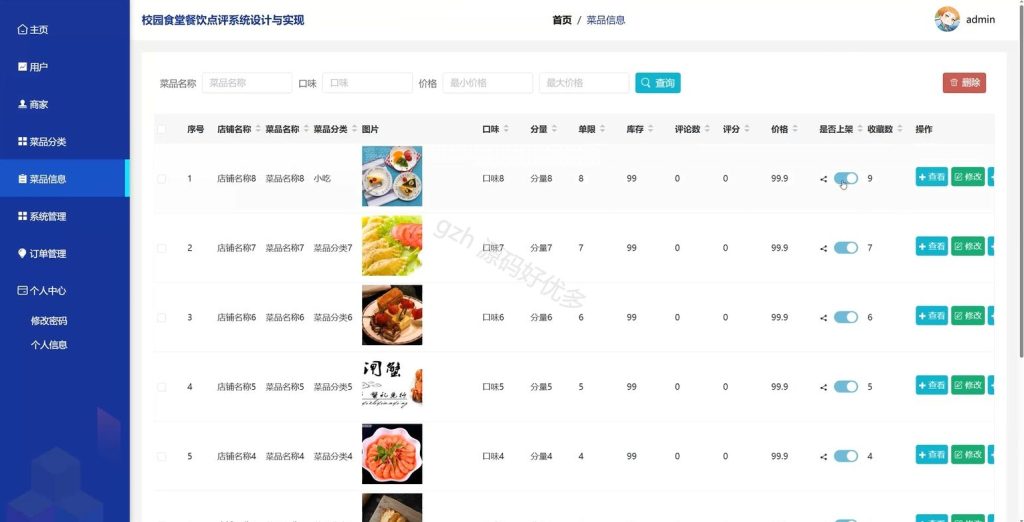Click the share icon in row 1
This screenshot has width=1024, height=522.
point(824,179)
